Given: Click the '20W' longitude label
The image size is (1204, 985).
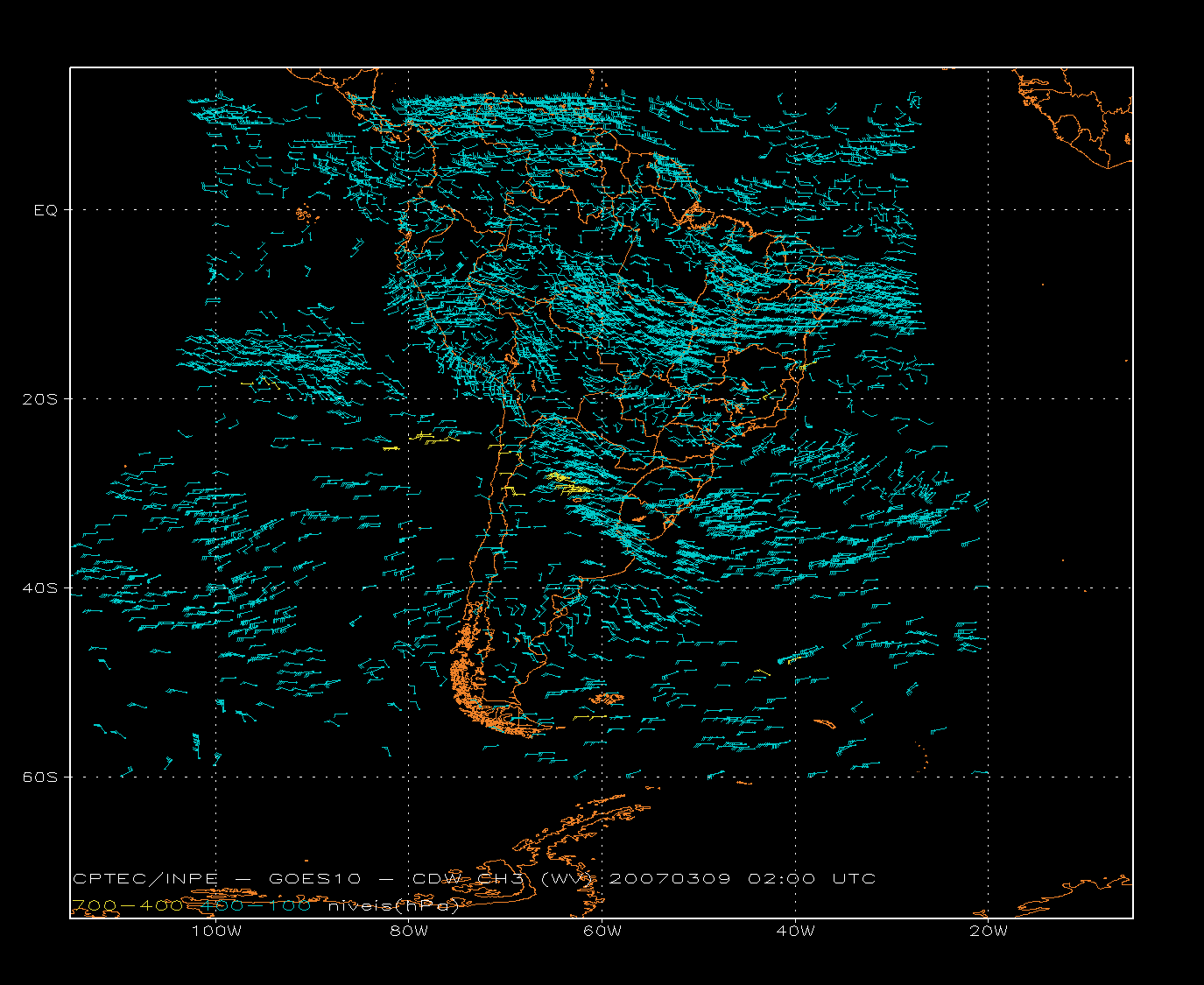Looking at the screenshot, I should pyautogui.click(x=989, y=931).
